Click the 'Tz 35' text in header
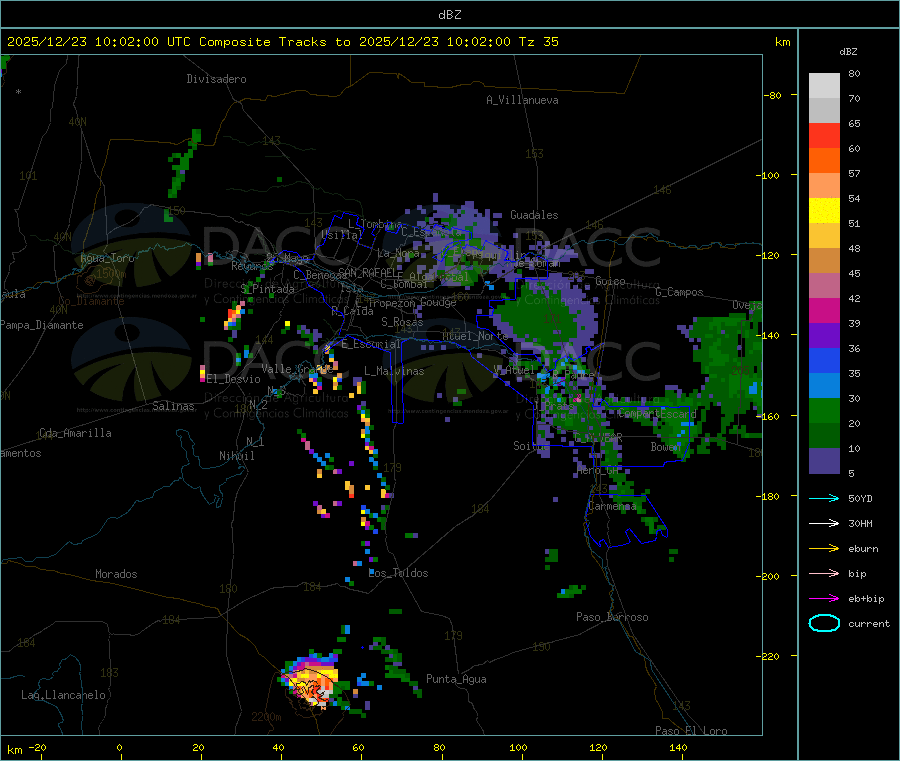This screenshot has width=900, height=761. coord(538,42)
